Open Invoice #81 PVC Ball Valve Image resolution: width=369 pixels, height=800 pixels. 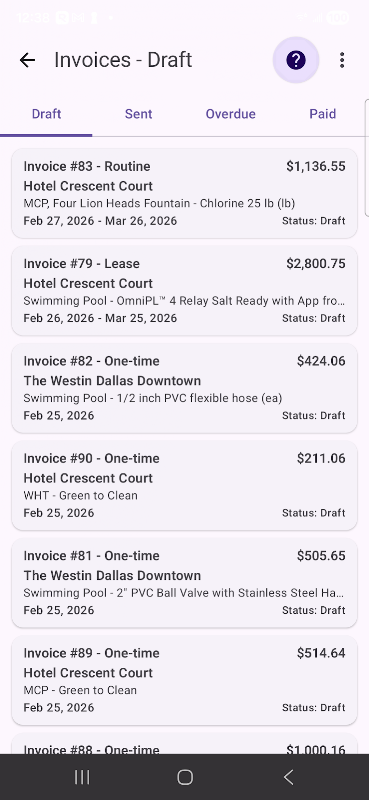click(x=184, y=583)
